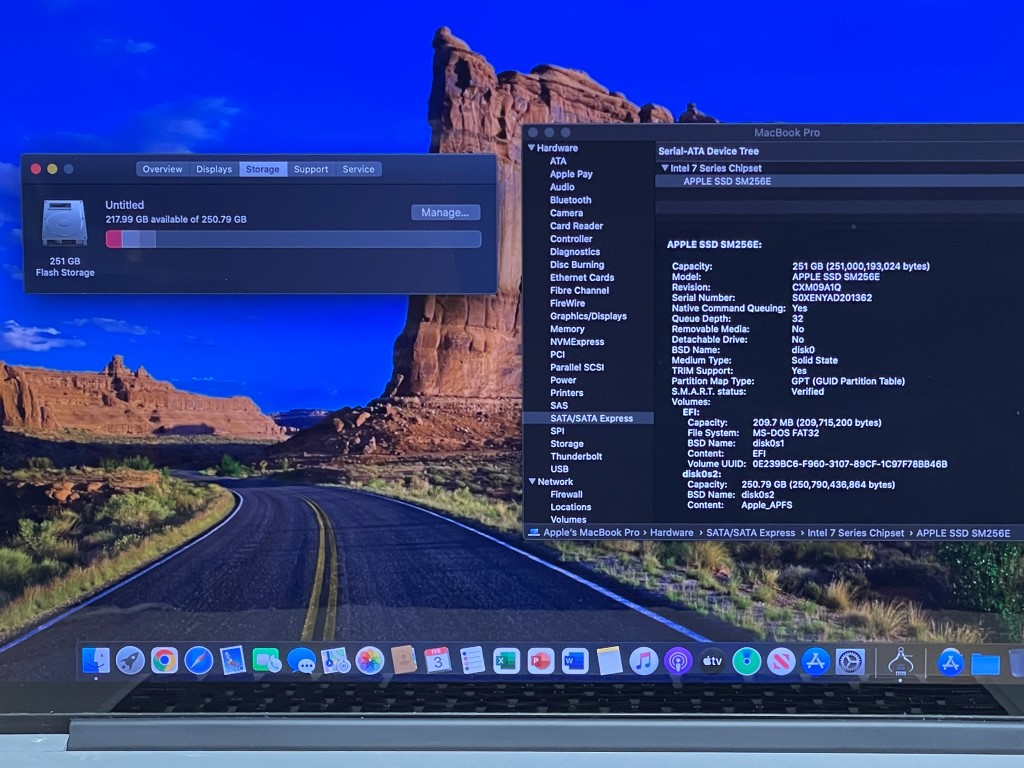Open Mail stamp icon in Dock

point(232,660)
